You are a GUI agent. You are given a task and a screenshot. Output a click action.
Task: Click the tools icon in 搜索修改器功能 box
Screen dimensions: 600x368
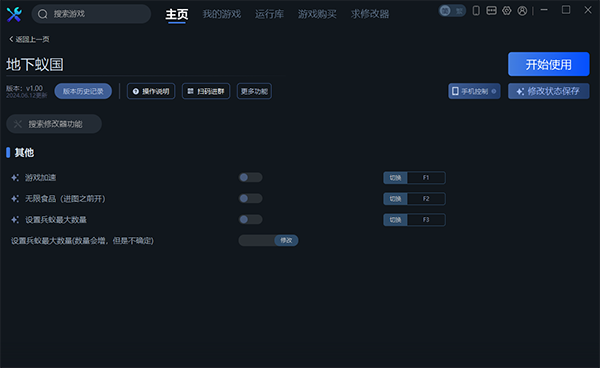point(18,124)
